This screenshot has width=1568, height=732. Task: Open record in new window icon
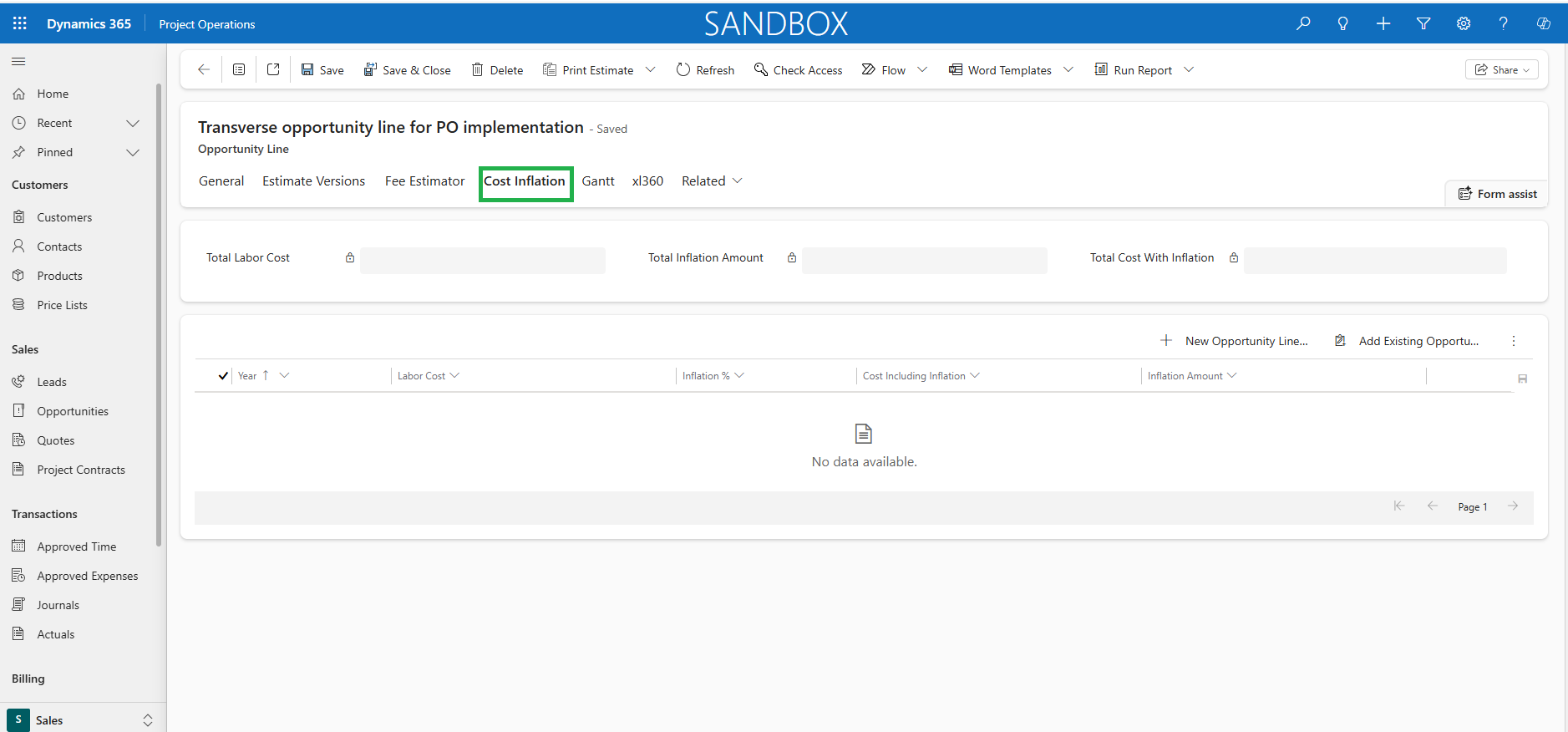(273, 70)
